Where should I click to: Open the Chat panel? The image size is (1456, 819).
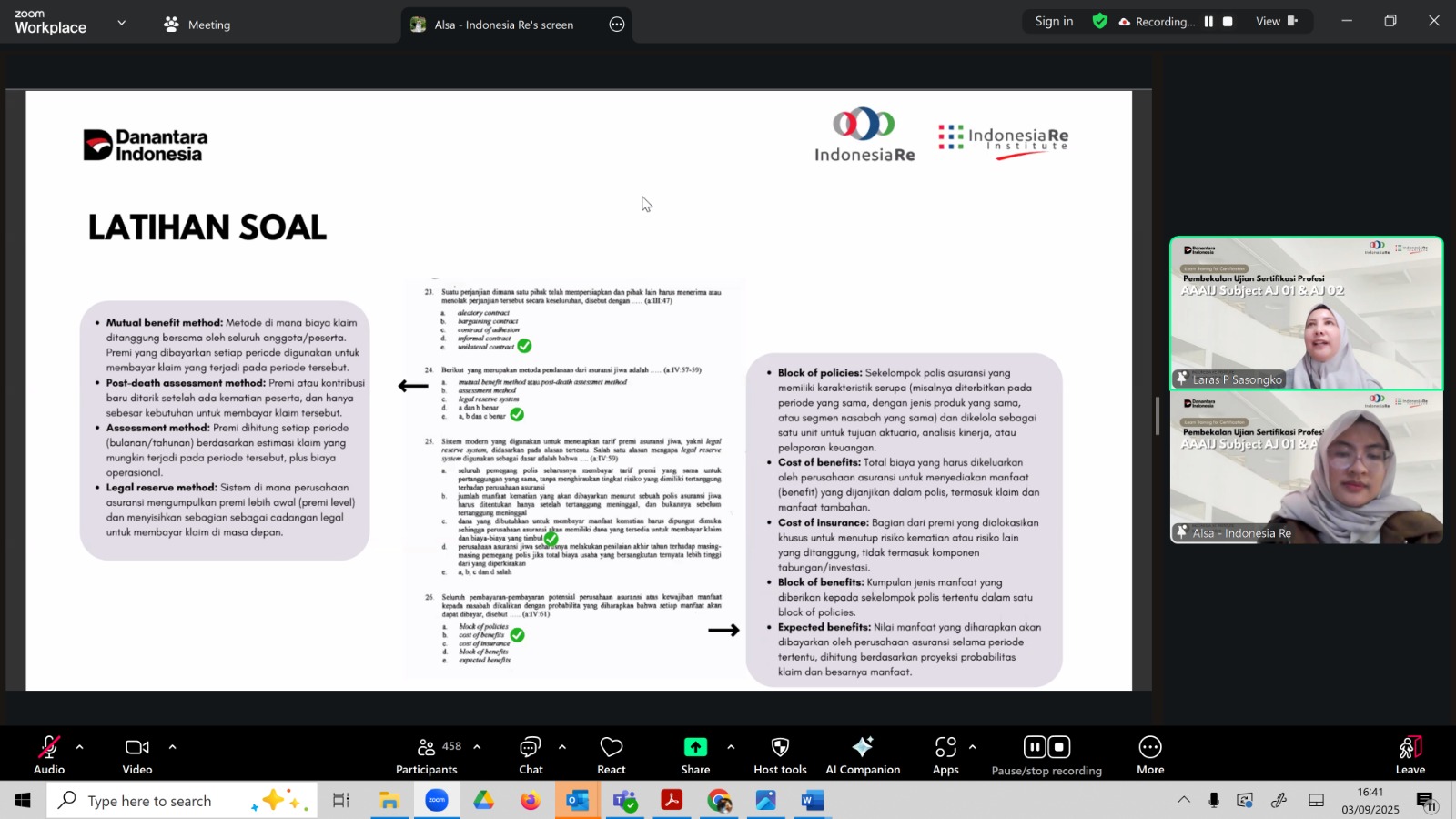click(x=531, y=755)
